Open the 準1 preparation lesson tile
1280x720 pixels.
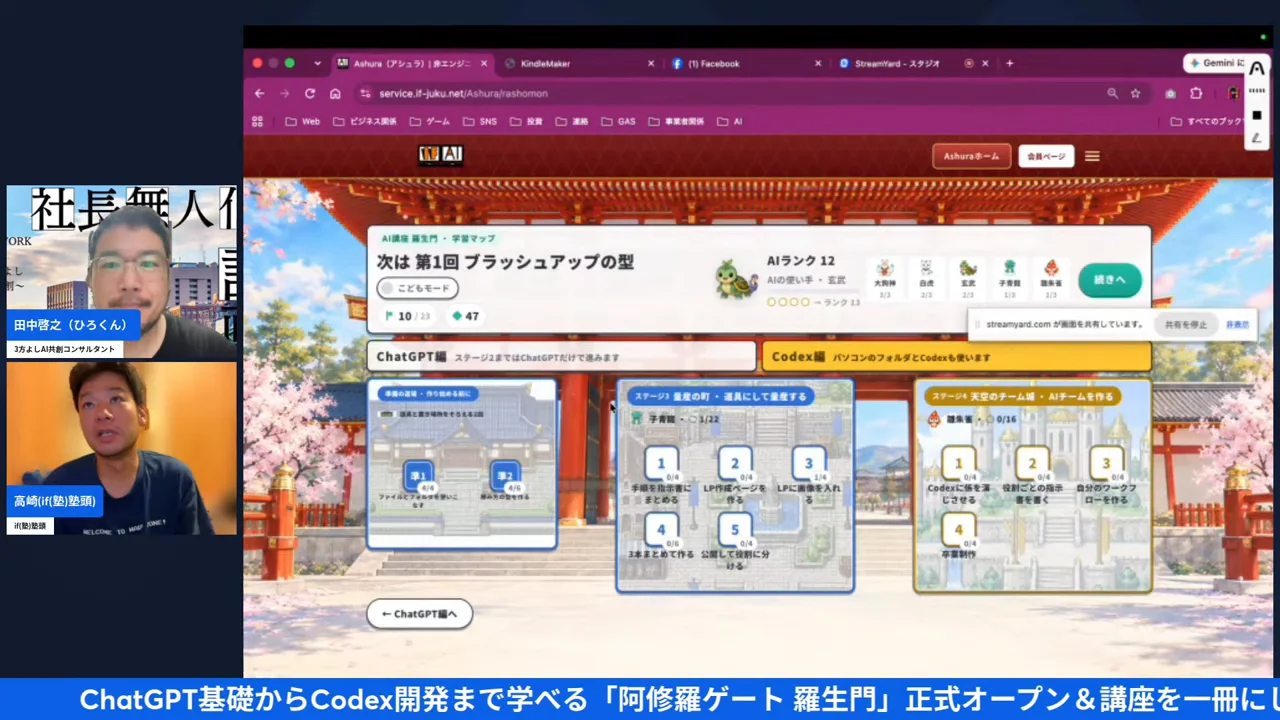pos(418,477)
